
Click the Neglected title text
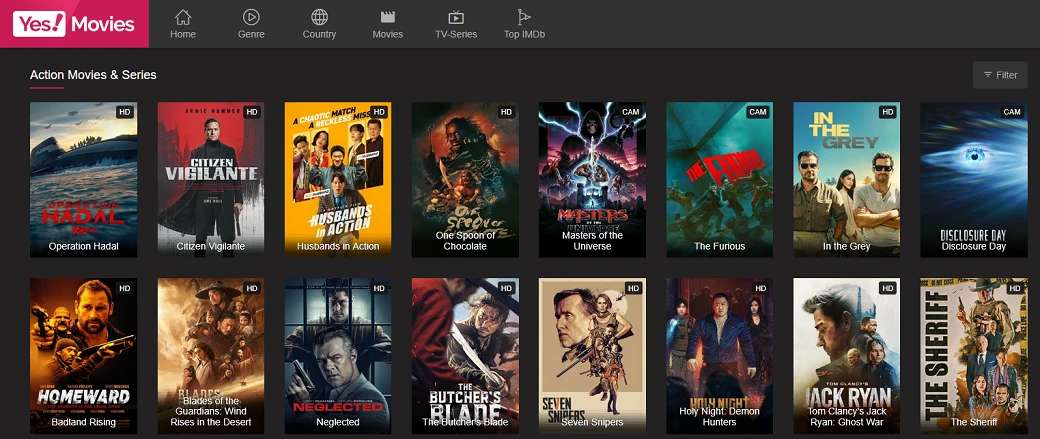[338, 422]
